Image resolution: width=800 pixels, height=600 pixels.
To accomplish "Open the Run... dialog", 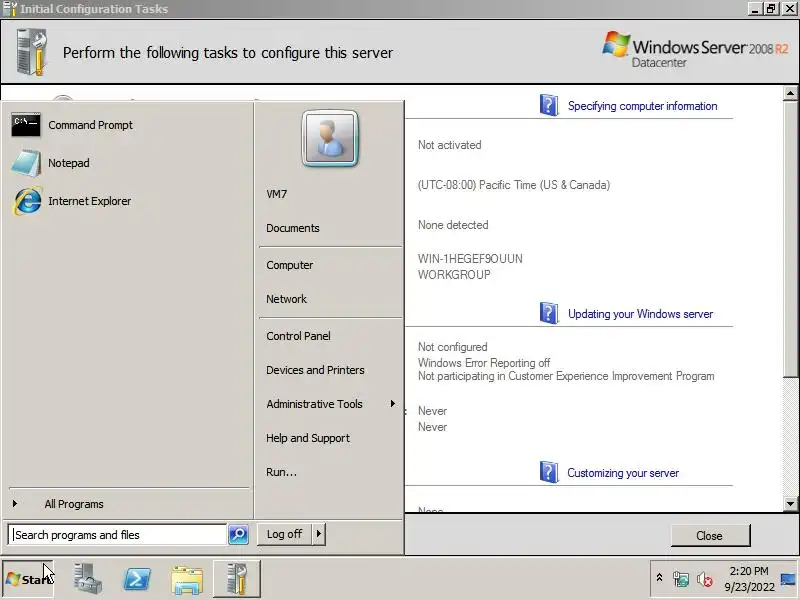I will point(282,472).
